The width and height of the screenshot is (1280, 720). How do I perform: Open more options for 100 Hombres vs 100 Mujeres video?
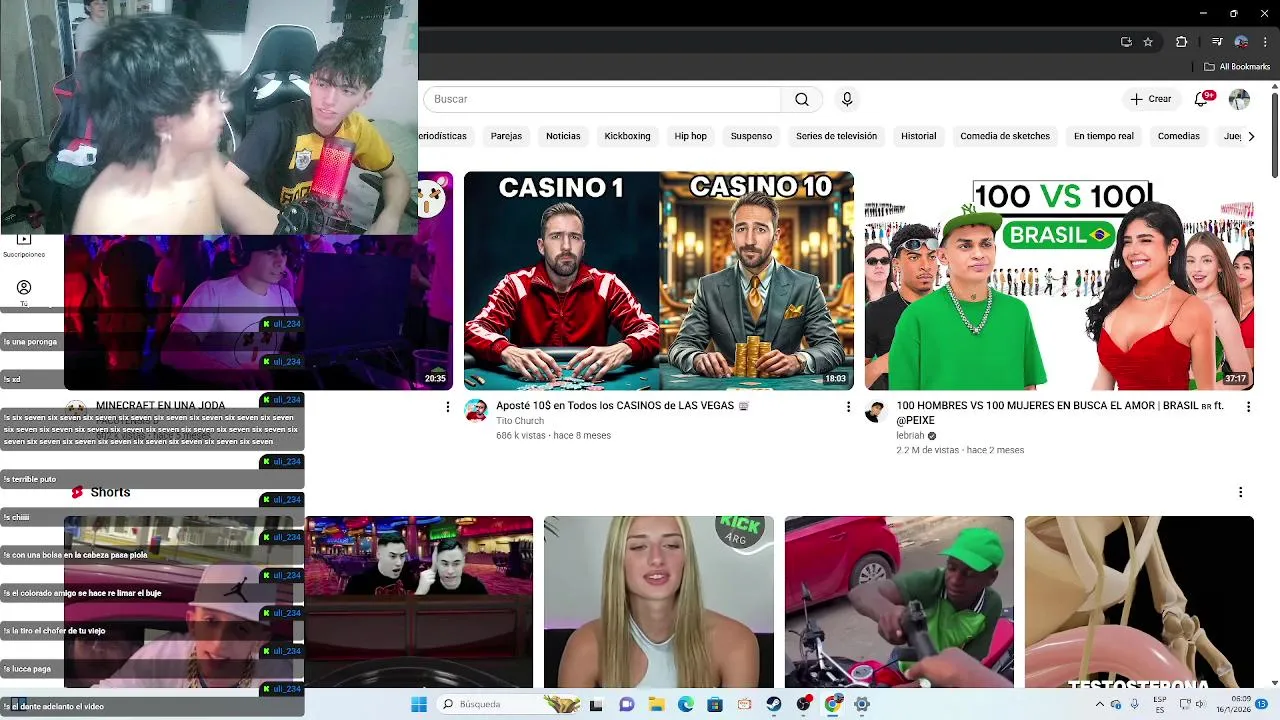coord(1248,407)
